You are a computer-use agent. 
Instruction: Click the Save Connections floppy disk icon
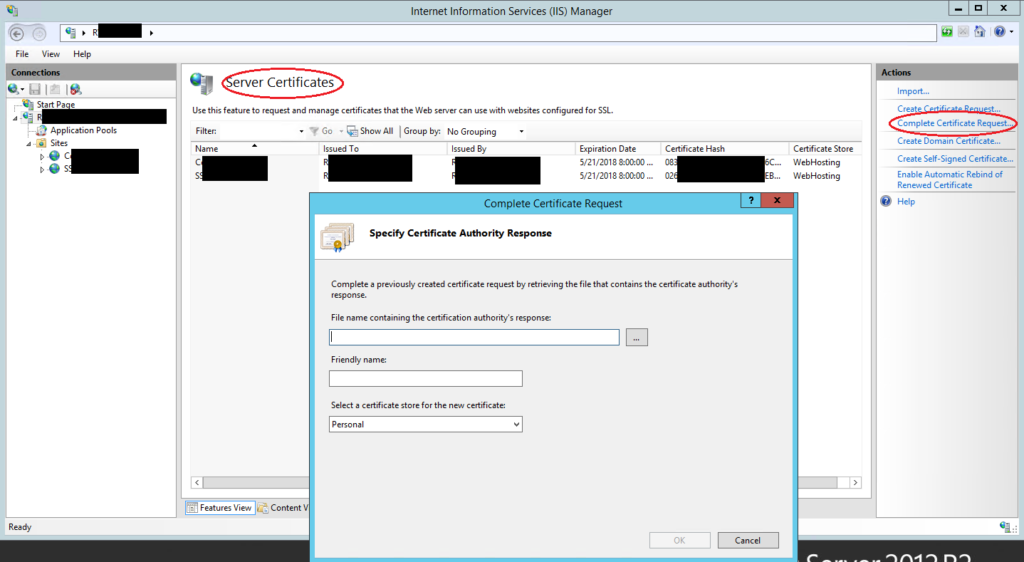35,89
